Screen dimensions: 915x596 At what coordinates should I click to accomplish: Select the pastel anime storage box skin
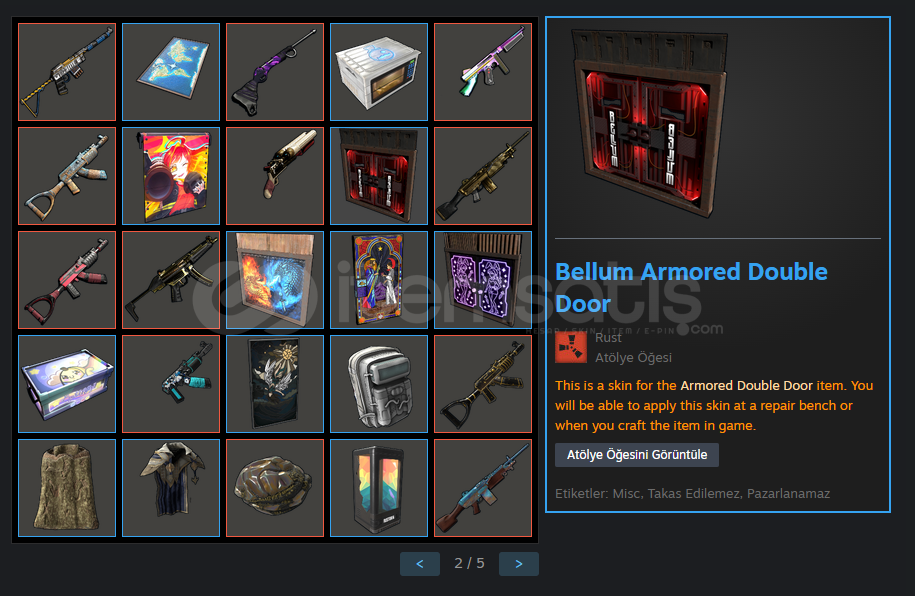[x=67, y=384]
